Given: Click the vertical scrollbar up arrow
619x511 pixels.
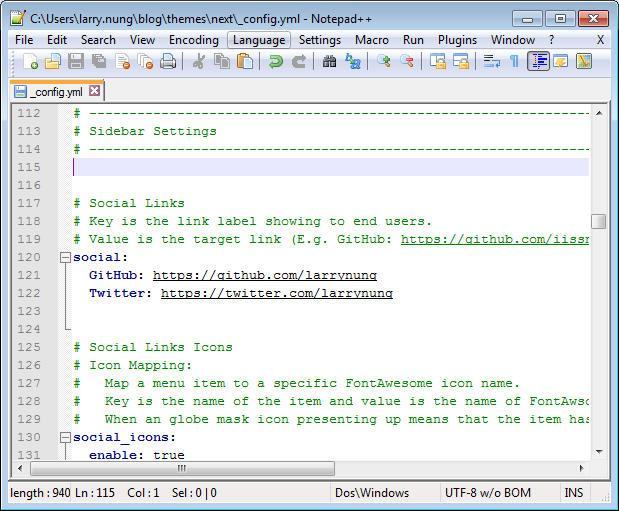Looking at the screenshot, I should 599,113.
